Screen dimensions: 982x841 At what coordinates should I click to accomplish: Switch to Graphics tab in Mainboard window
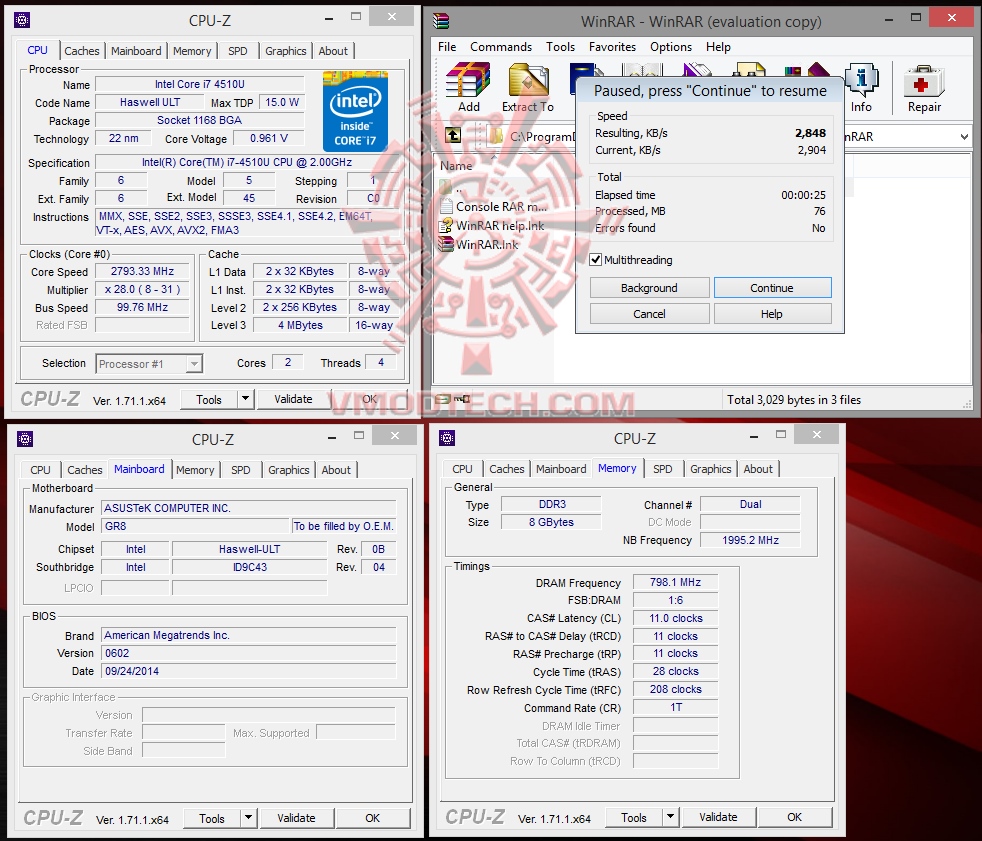288,470
